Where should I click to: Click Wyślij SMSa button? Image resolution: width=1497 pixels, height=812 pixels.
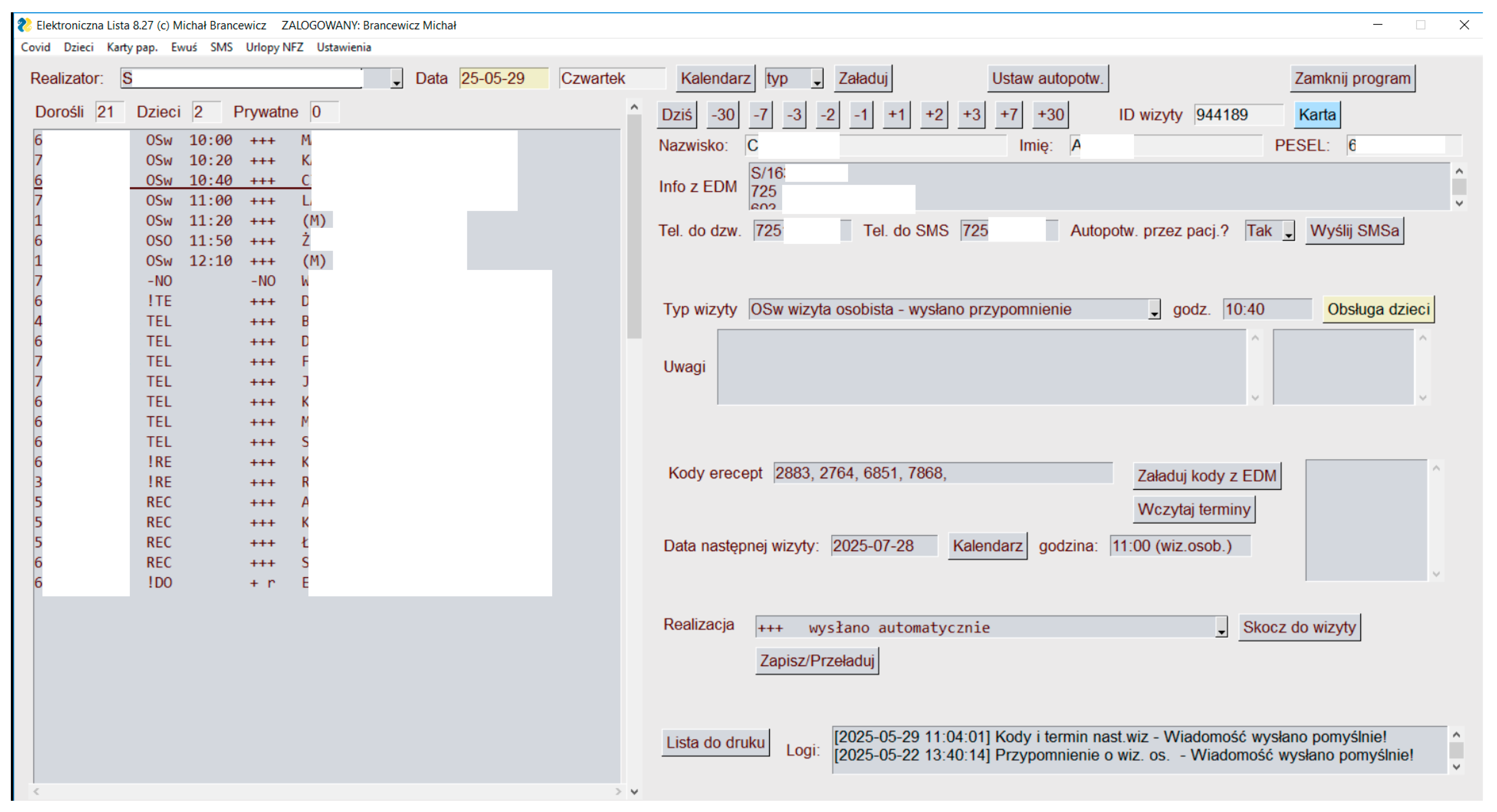[x=1354, y=231]
